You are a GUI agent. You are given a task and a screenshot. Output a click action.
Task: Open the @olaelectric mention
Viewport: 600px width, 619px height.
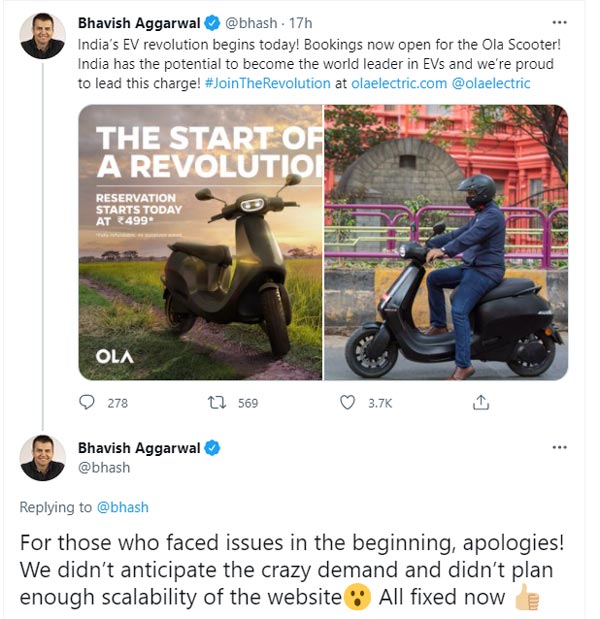point(491,83)
